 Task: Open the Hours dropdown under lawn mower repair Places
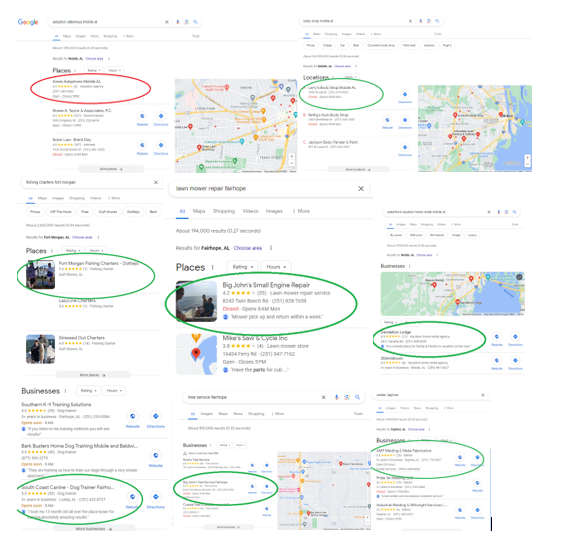coord(276,267)
